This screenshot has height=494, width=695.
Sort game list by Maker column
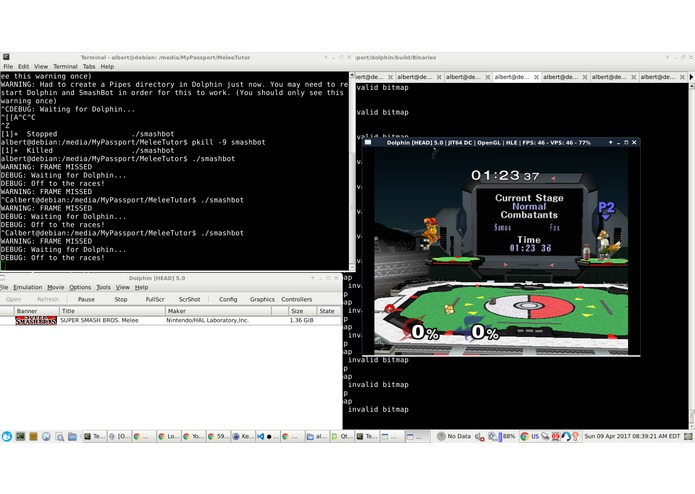pyautogui.click(x=218, y=311)
